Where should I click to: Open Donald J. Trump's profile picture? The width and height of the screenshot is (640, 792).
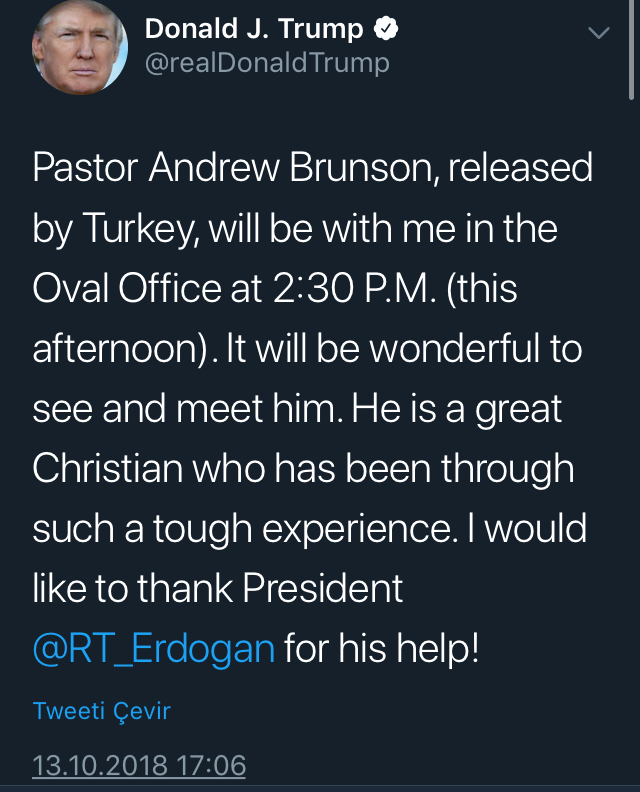80,47
